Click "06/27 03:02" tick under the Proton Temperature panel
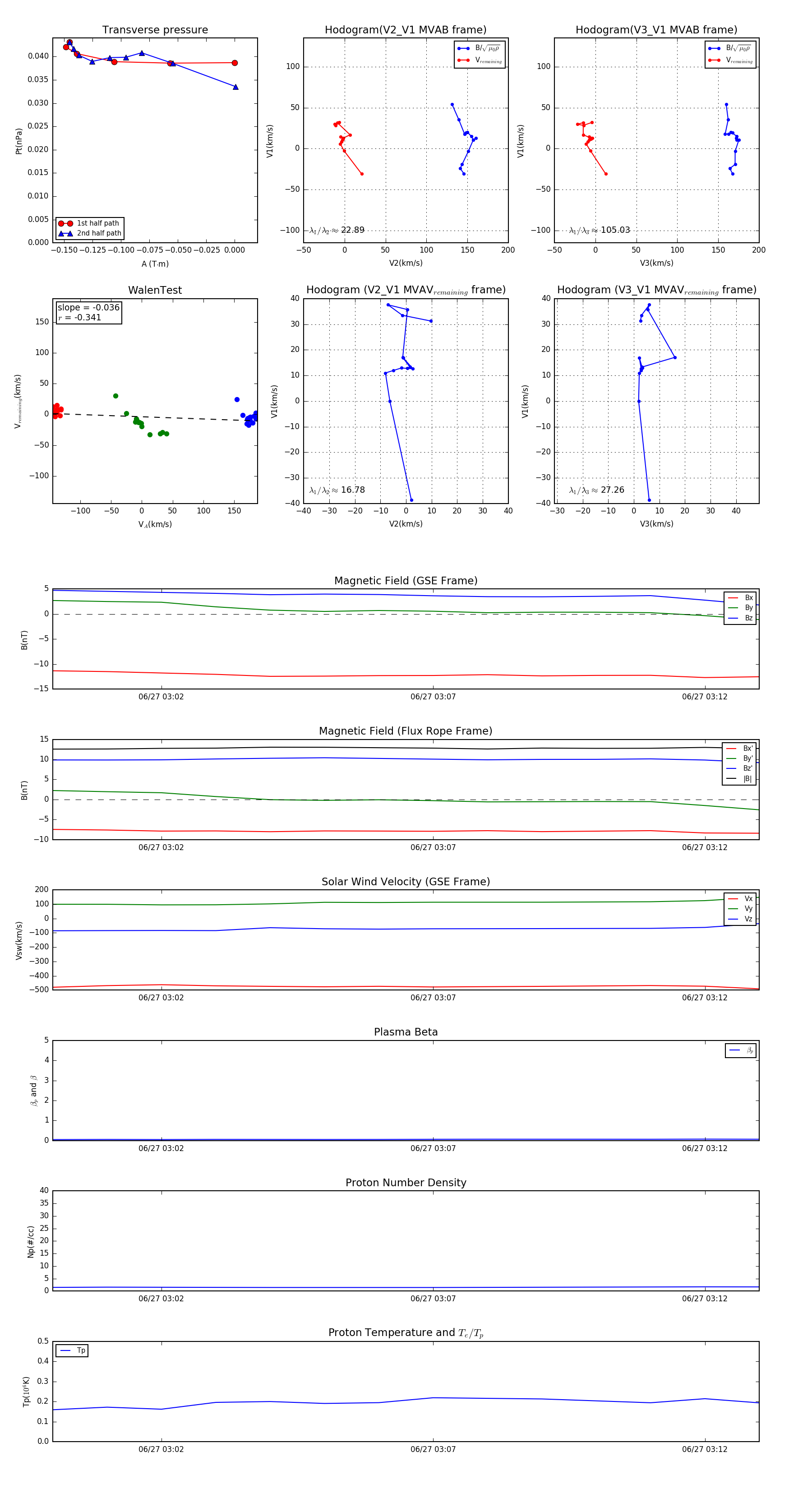The image size is (812, 1489). tap(161, 1449)
